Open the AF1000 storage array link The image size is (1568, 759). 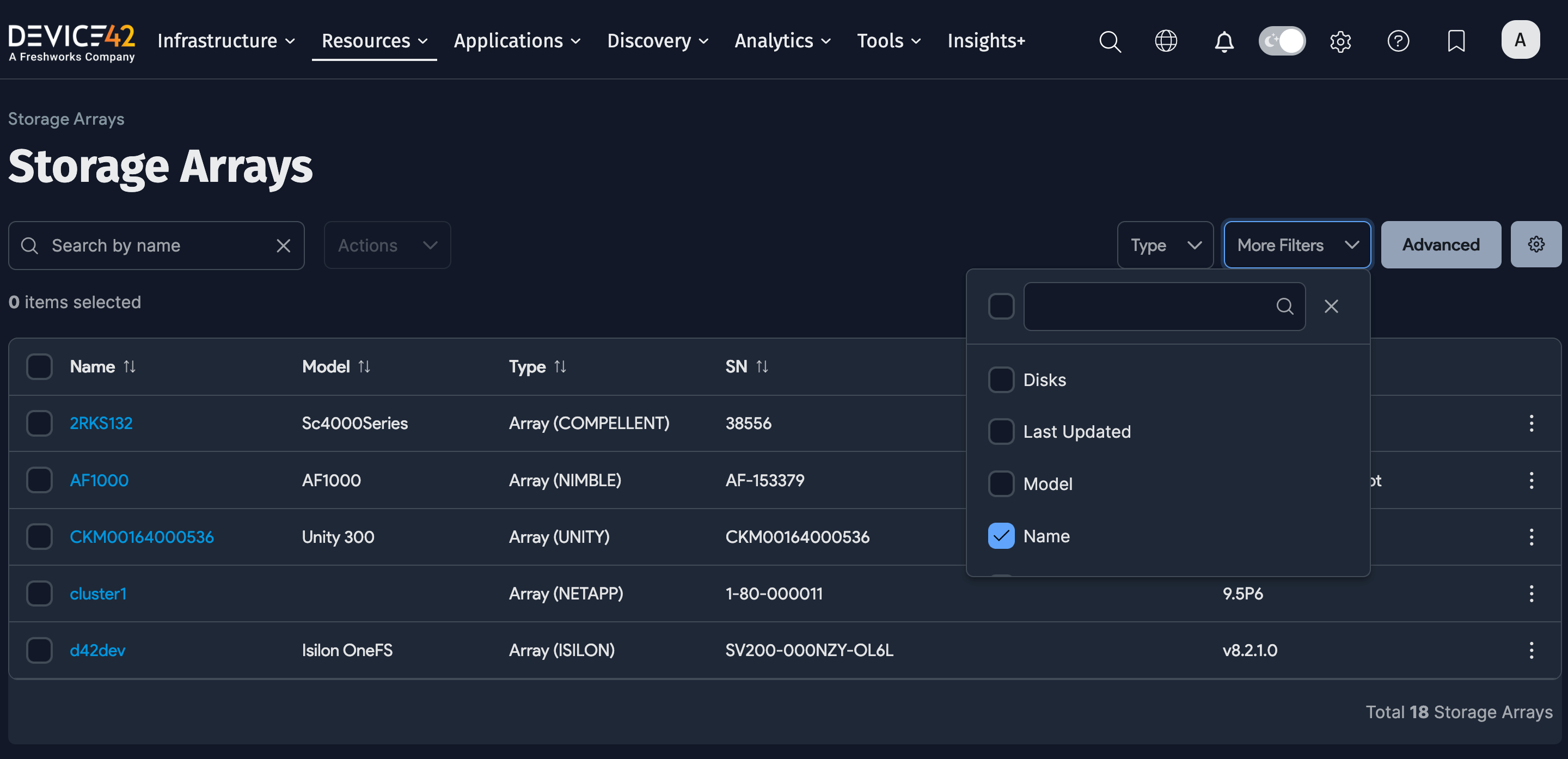point(99,480)
